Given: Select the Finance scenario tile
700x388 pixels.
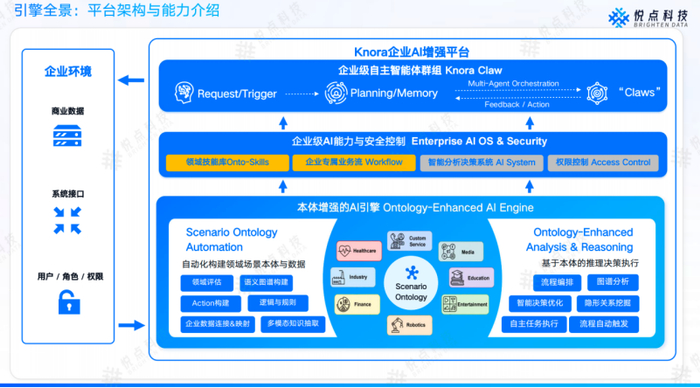Looking at the screenshot, I should pyautogui.click(x=357, y=304).
